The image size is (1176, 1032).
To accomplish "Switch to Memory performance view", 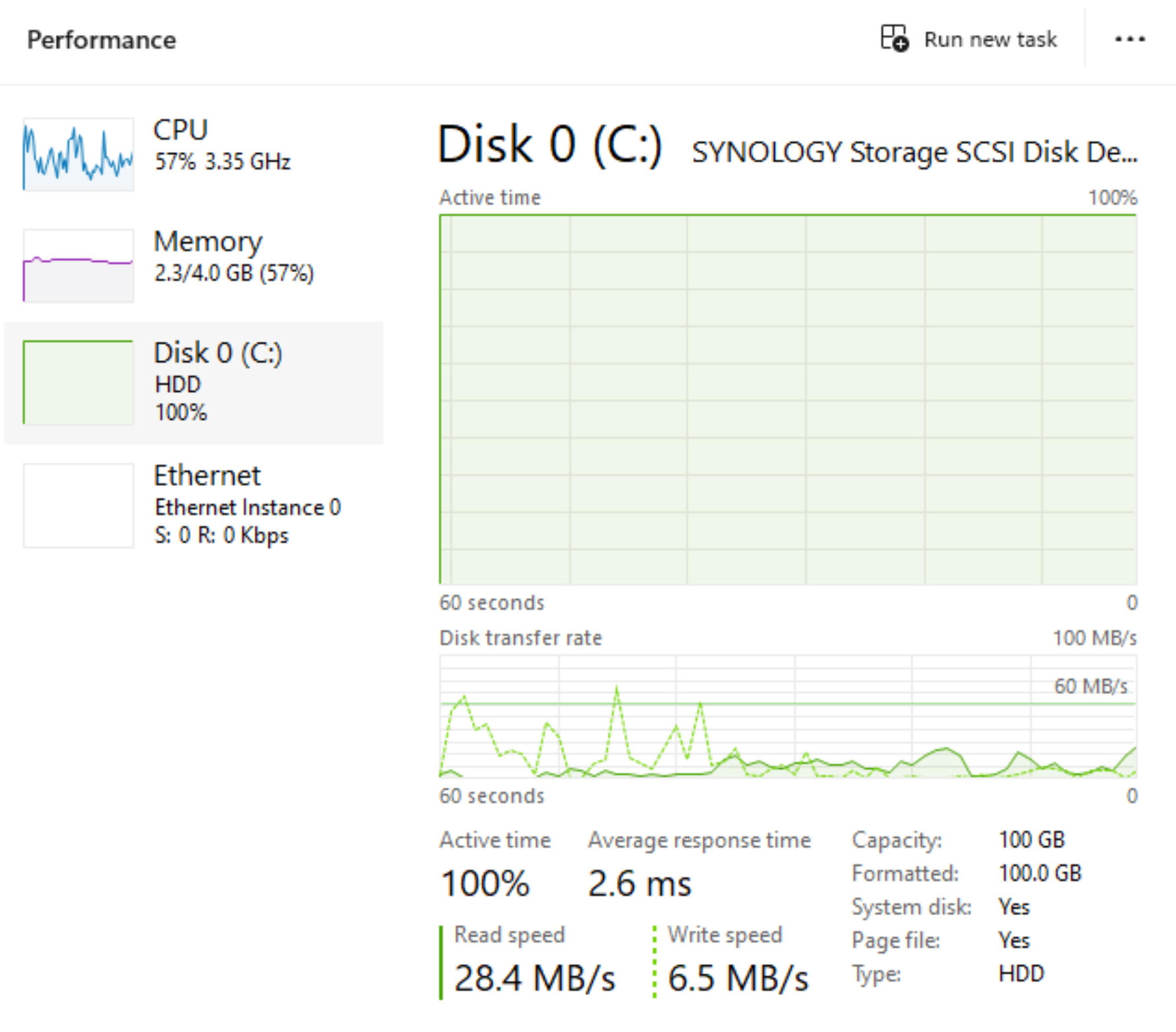I will (x=194, y=266).
